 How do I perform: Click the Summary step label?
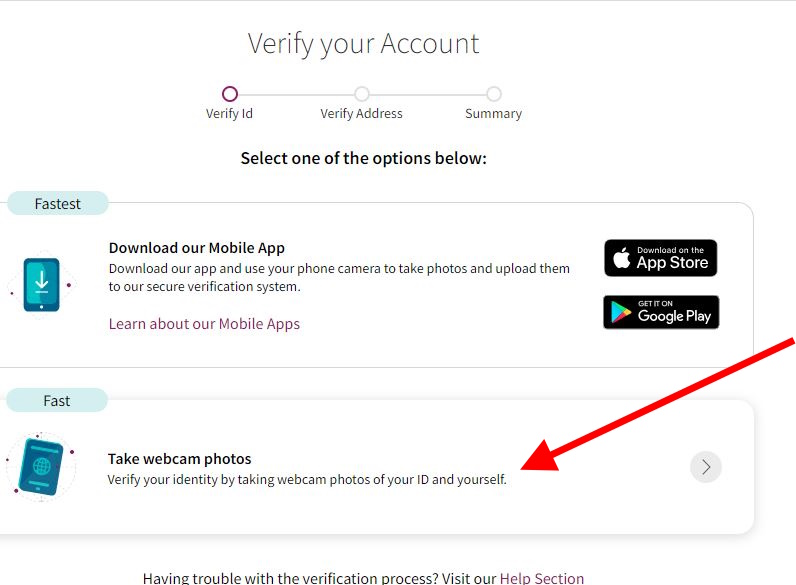[493, 114]
